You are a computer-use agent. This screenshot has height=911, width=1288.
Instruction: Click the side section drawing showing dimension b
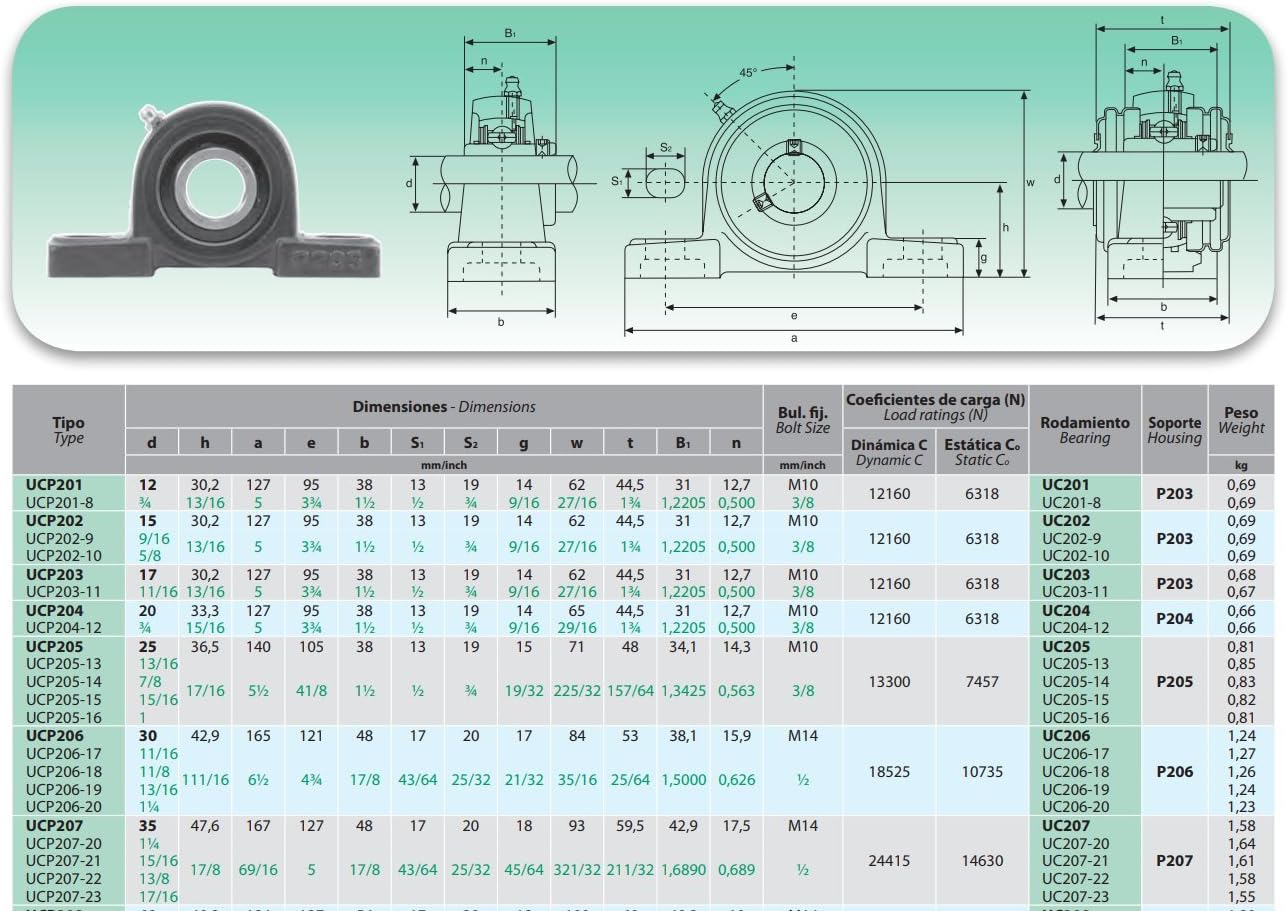point(500,180)
